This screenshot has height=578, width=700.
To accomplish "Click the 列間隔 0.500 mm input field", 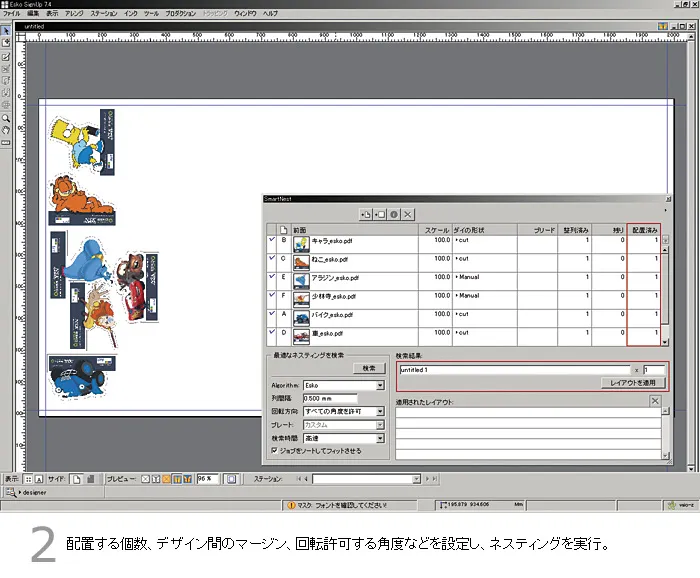I will pyautogui.click(x=330, y=398).
